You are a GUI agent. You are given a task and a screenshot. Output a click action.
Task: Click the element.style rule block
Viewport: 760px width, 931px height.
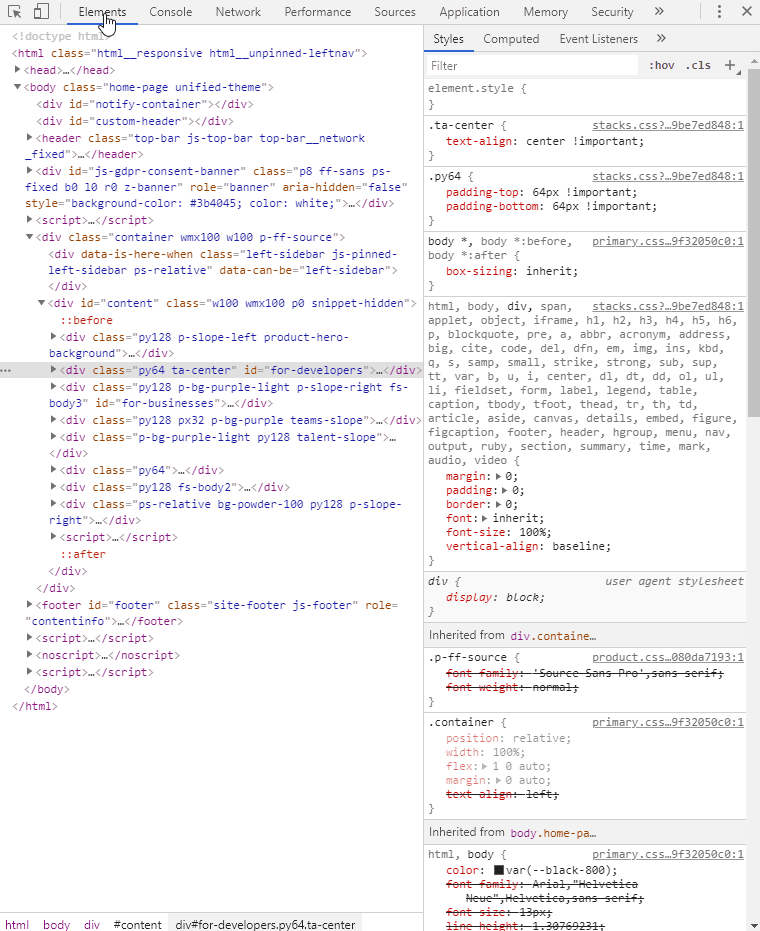(585, 96)
